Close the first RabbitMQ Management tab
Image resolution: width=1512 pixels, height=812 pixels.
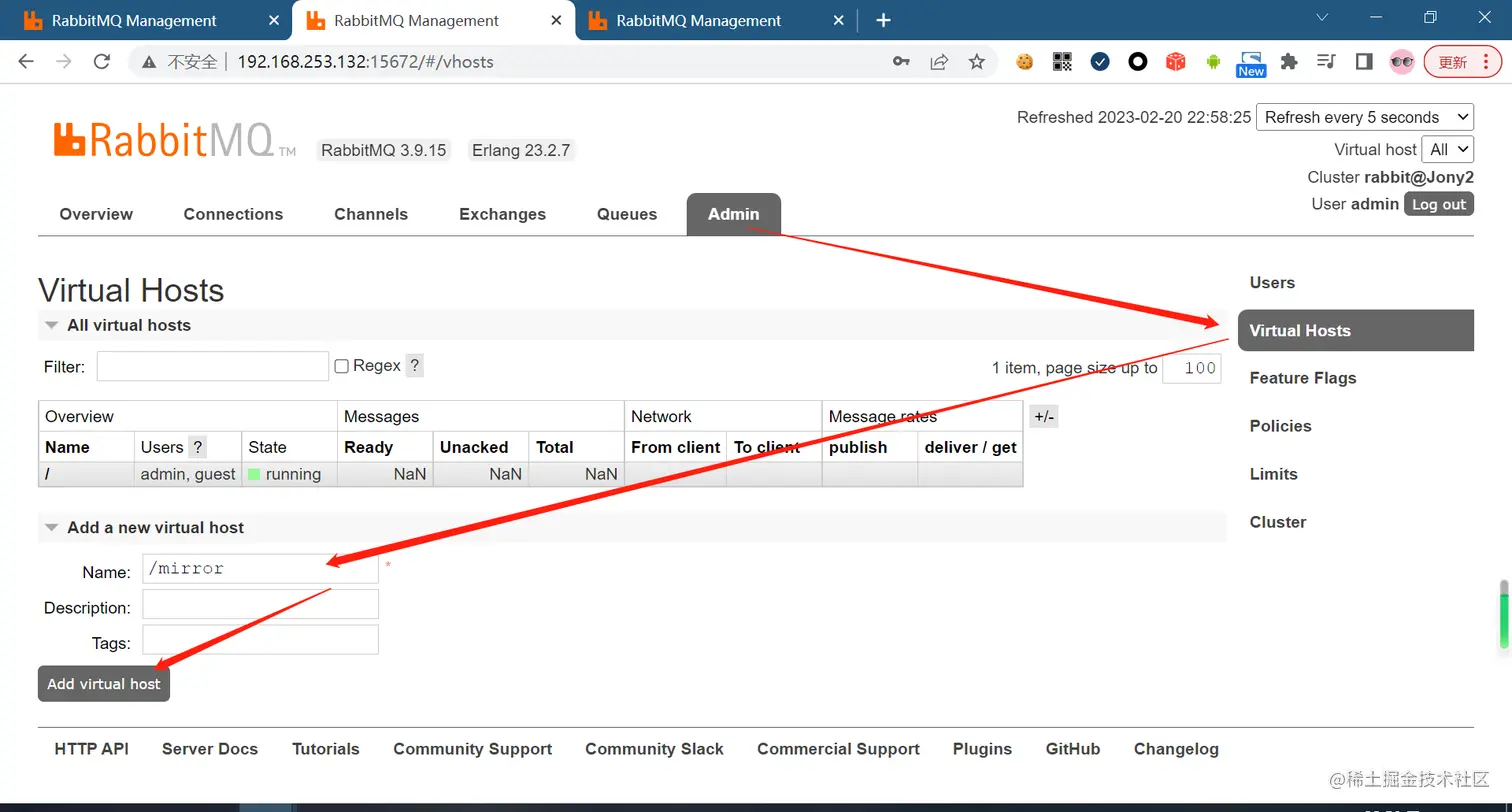(x=274, y=20)
